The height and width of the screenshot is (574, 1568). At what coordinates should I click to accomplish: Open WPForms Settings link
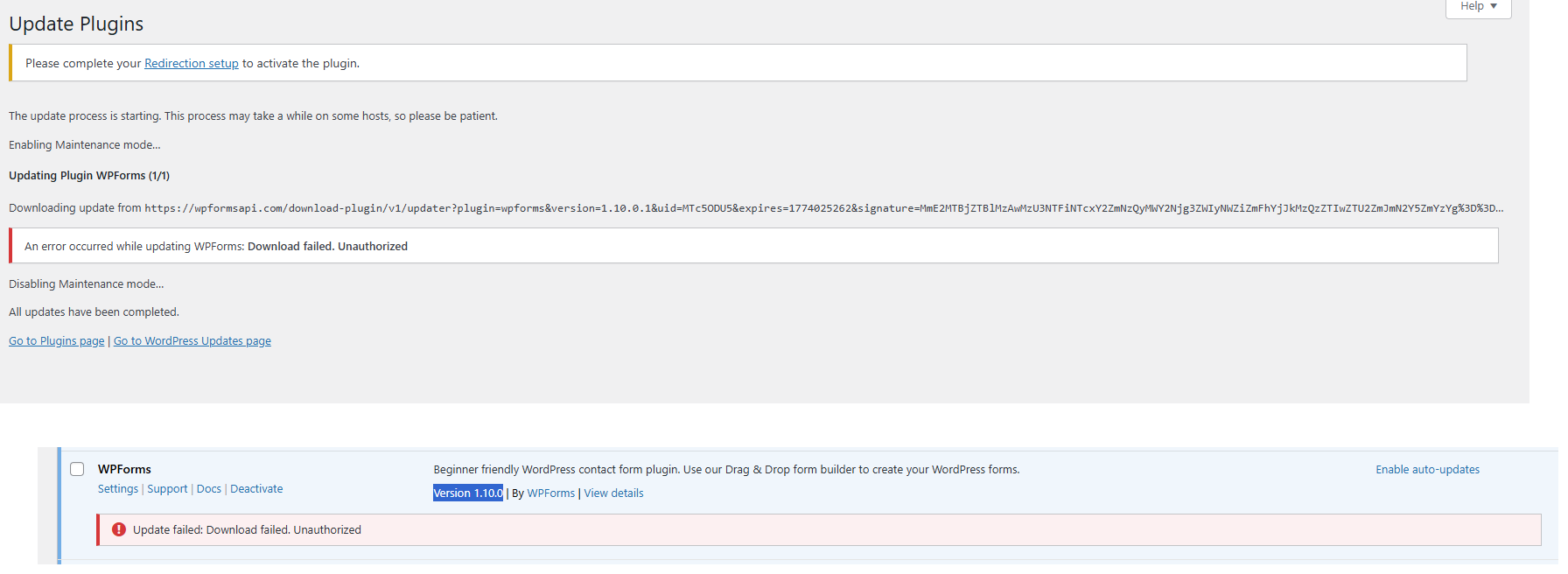pyautogui.click(x=118, y=489)
